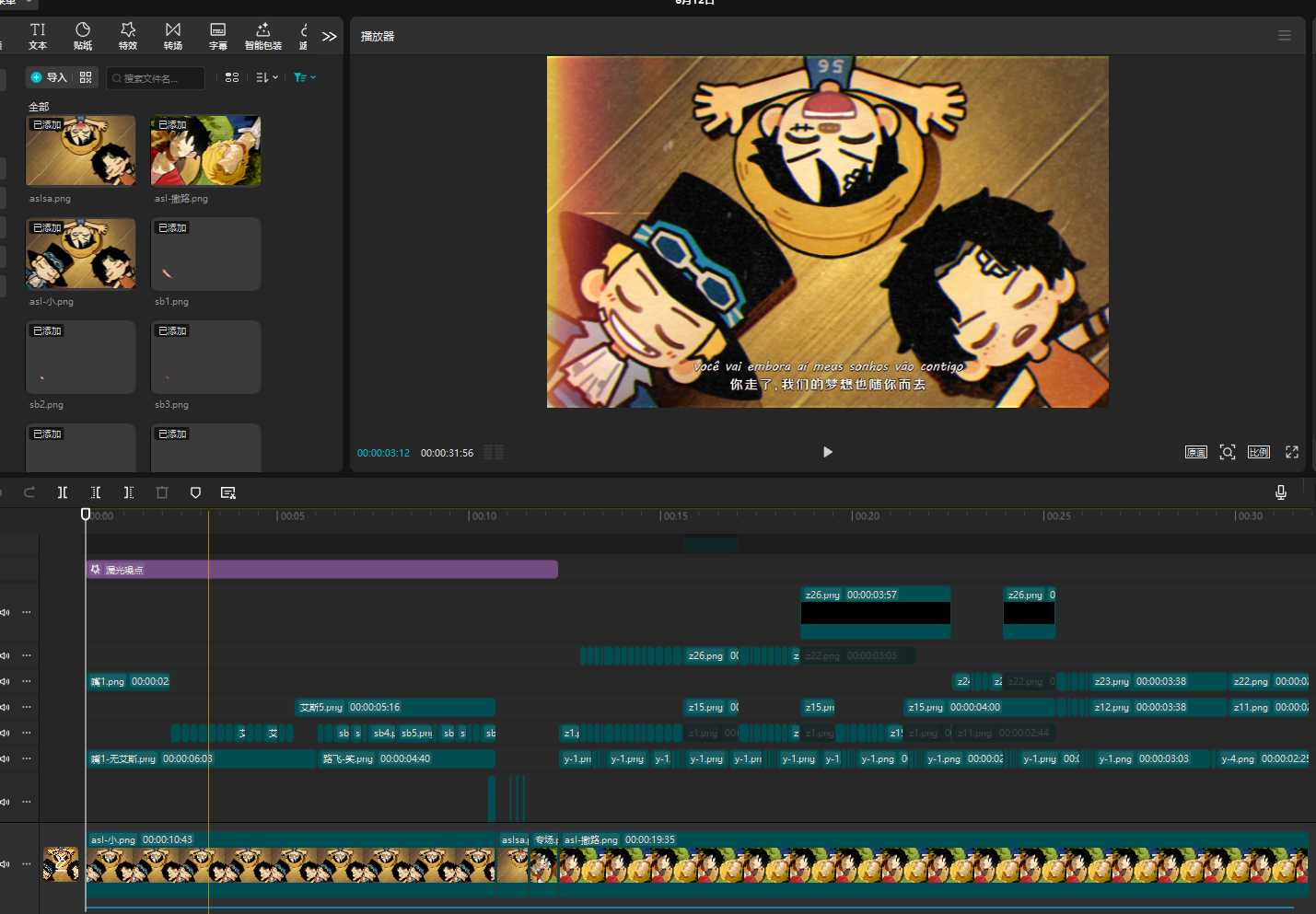
Task: Click the redo arrow in timeline toolbar
Action: tap(29, 492)
